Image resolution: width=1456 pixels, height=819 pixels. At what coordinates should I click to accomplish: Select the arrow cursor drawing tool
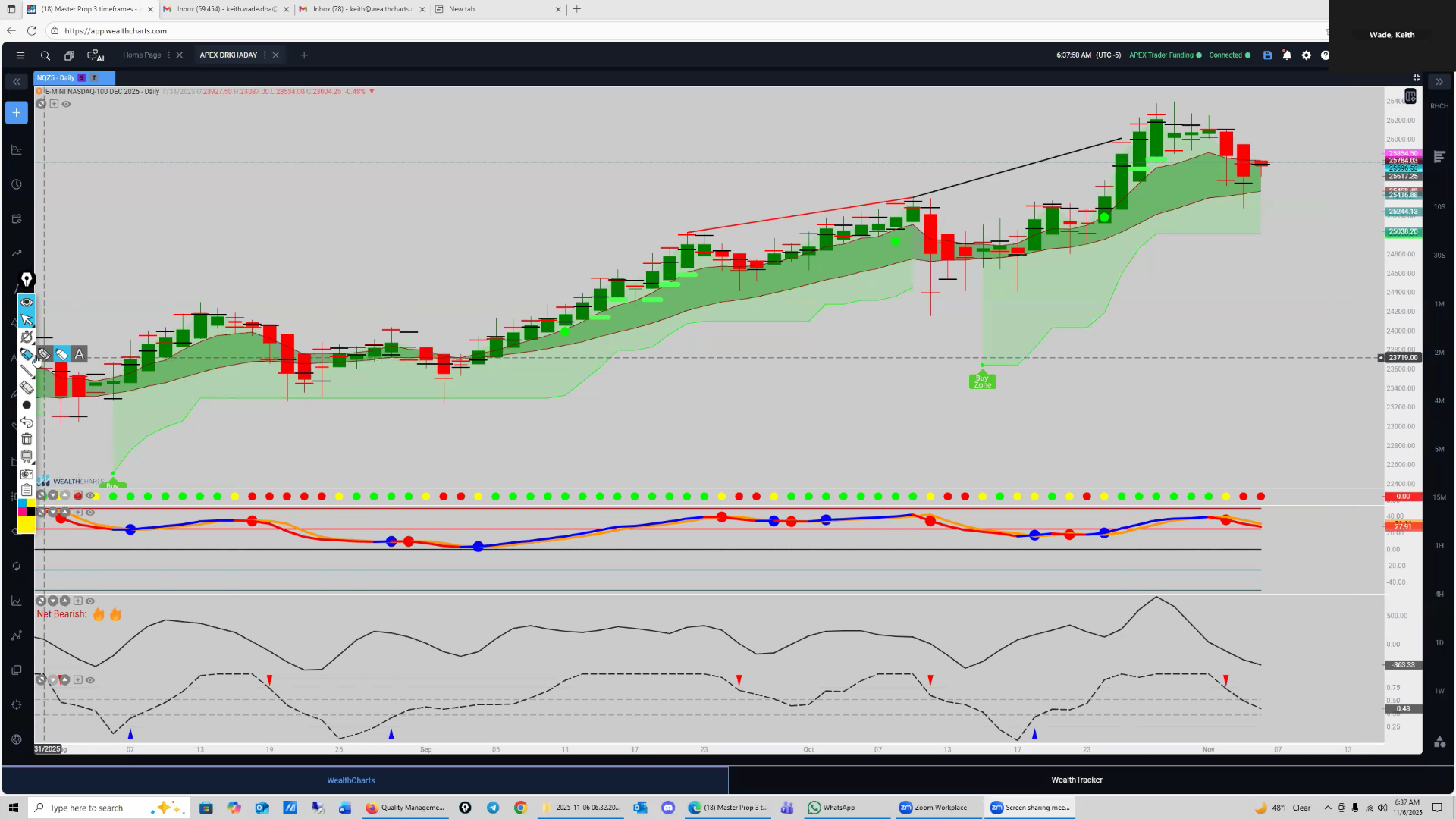coord(27,319)
